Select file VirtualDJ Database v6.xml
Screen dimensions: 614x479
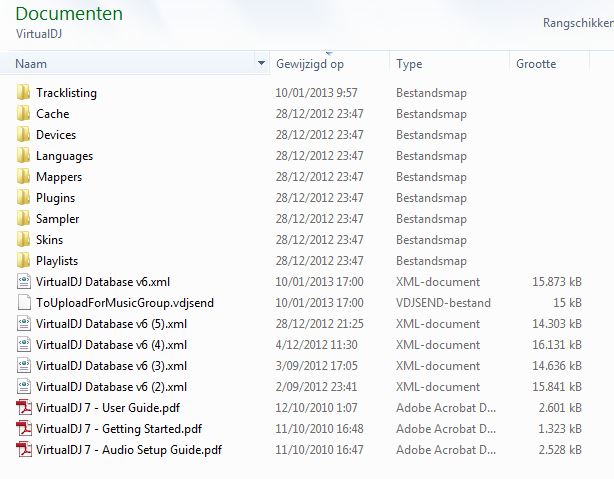pos(103,282)
